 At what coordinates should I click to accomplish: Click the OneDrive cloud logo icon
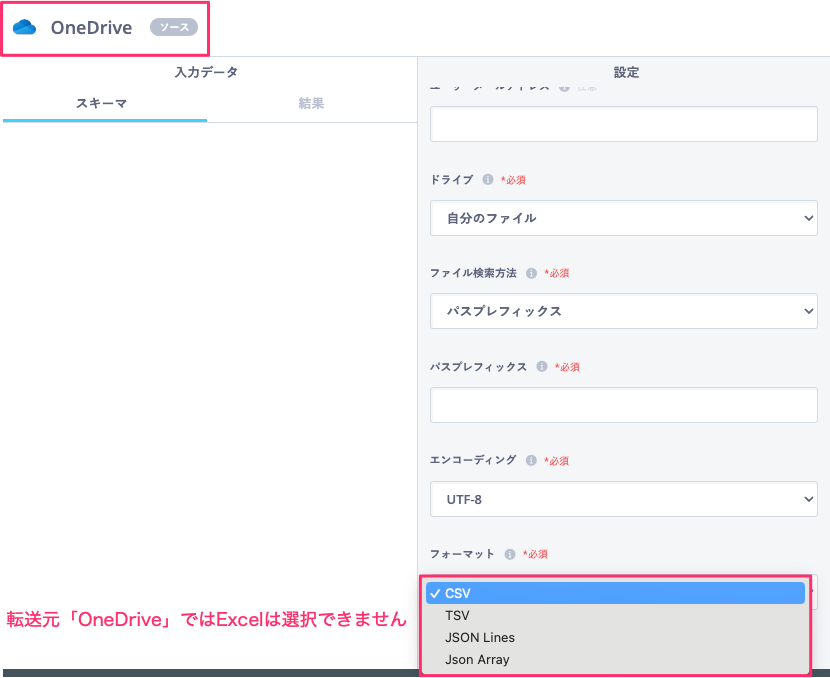pyautogui.click(x=24, y=28)
